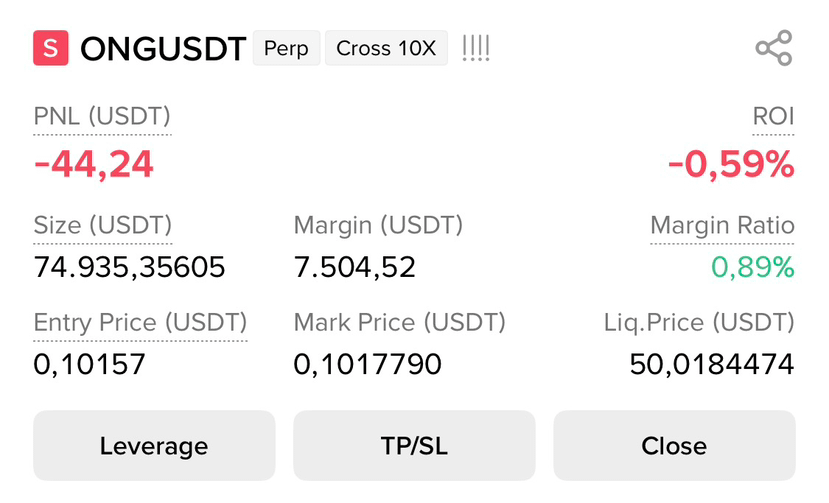Click the -44,24 PNL value
The image size is (829, 503).
[94, 164]
